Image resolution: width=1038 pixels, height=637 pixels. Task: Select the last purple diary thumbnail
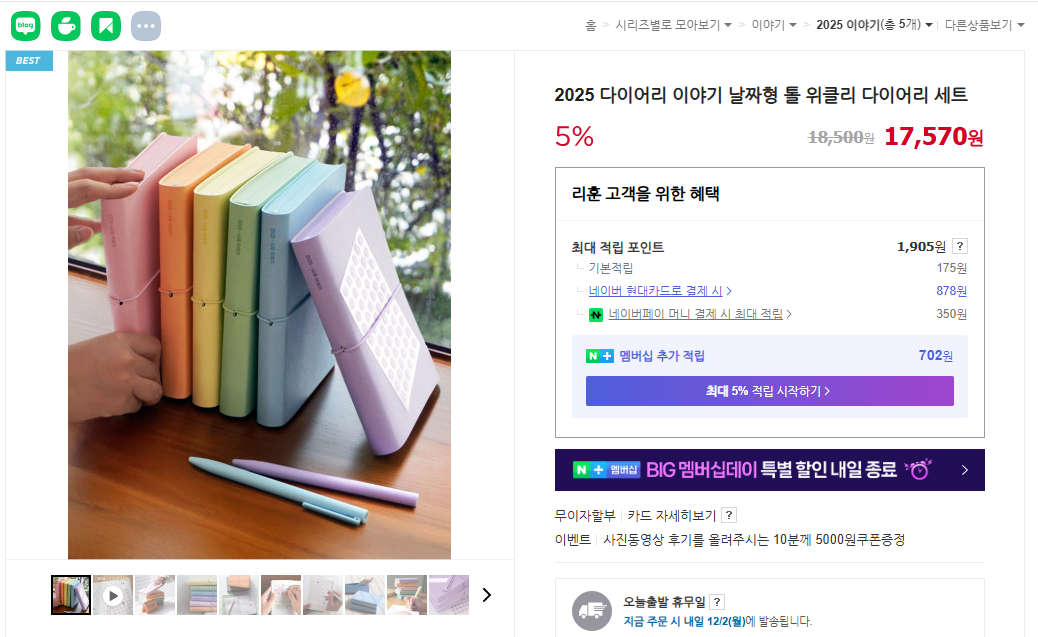click(449, 595)
